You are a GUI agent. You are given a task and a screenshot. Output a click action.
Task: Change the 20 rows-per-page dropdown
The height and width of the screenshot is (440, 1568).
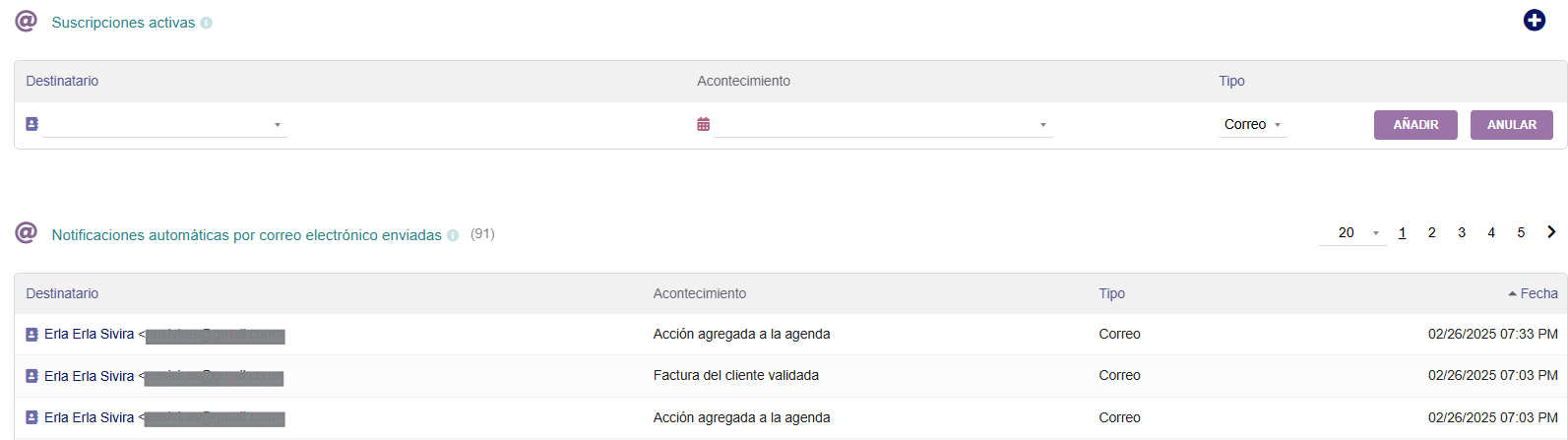pos(1351,233)
